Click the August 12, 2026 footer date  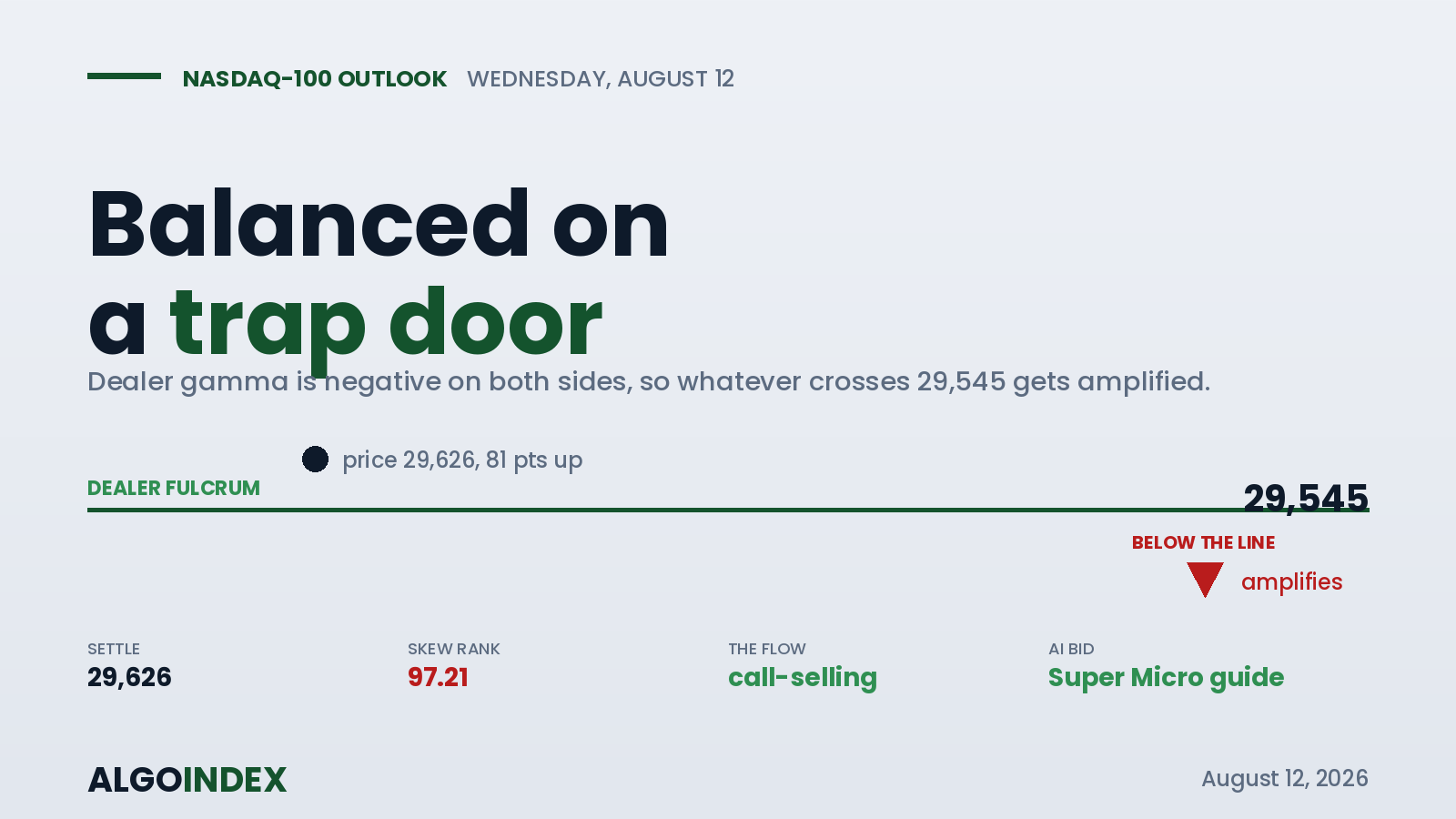[x=1285, y=779]
